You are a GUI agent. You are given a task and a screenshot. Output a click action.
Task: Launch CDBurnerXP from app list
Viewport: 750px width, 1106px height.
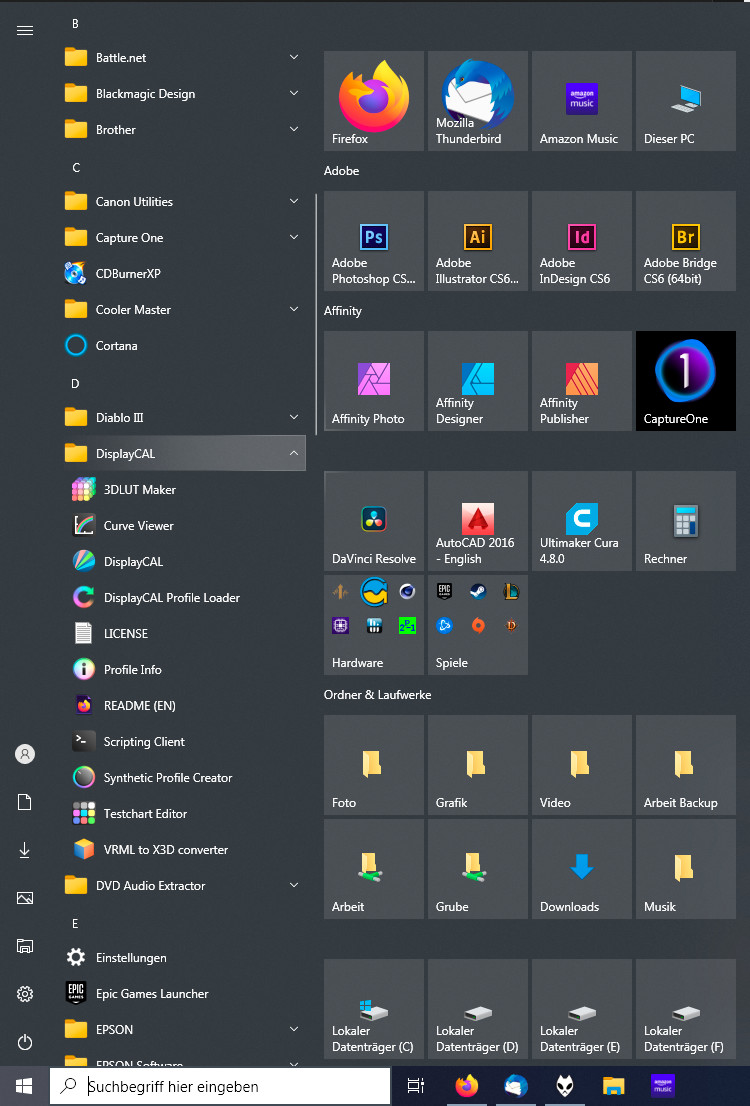click(185, 273)
